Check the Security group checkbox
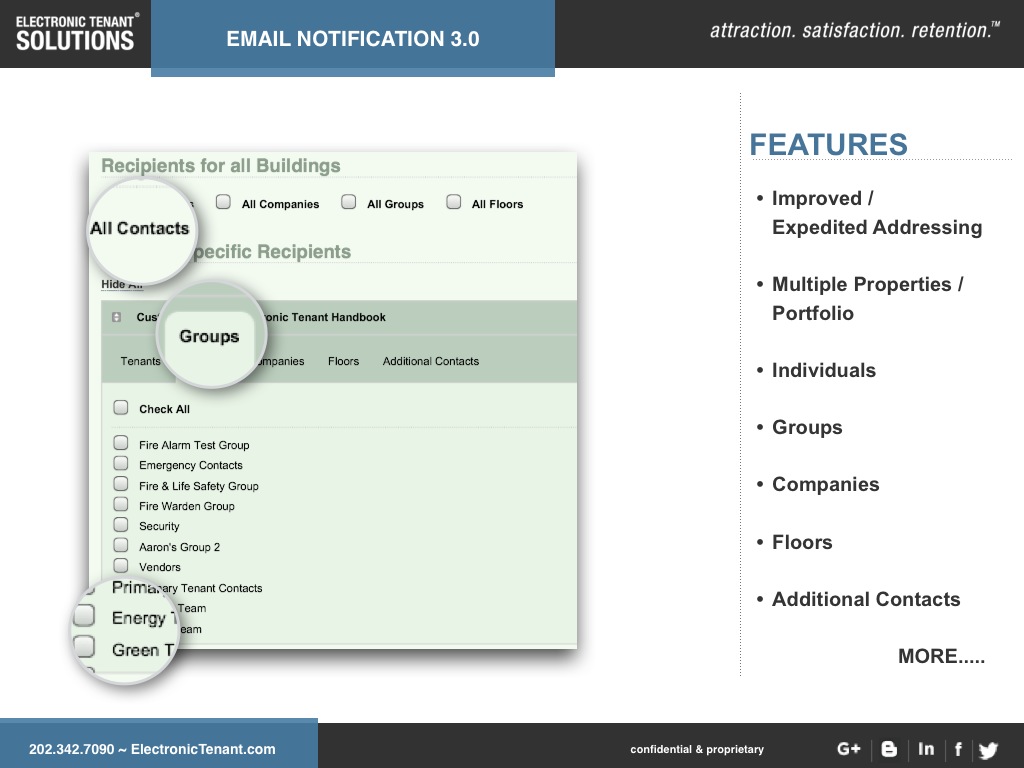The height and width of the screenshot is (768, 1024). [x=121, y=525]
